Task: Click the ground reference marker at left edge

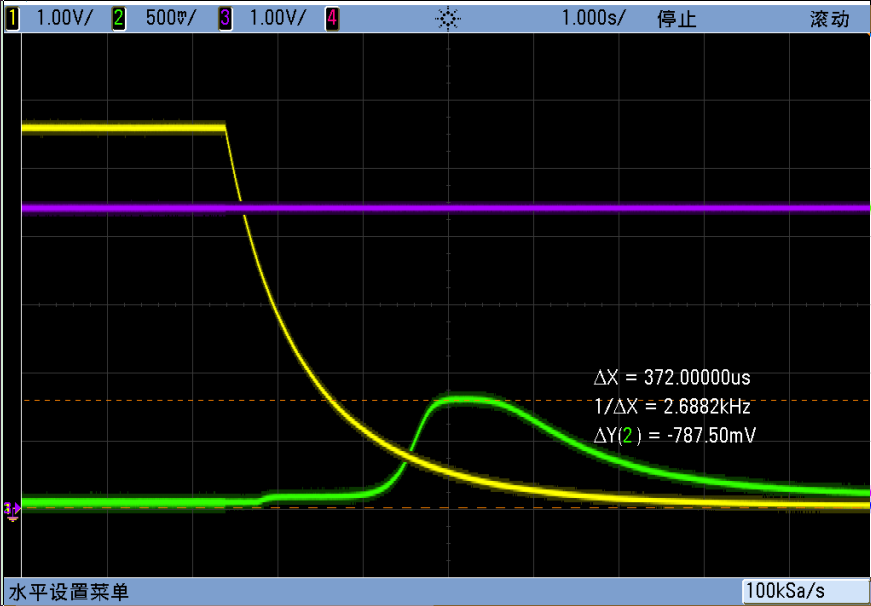Action: click(x=12, y=510)
